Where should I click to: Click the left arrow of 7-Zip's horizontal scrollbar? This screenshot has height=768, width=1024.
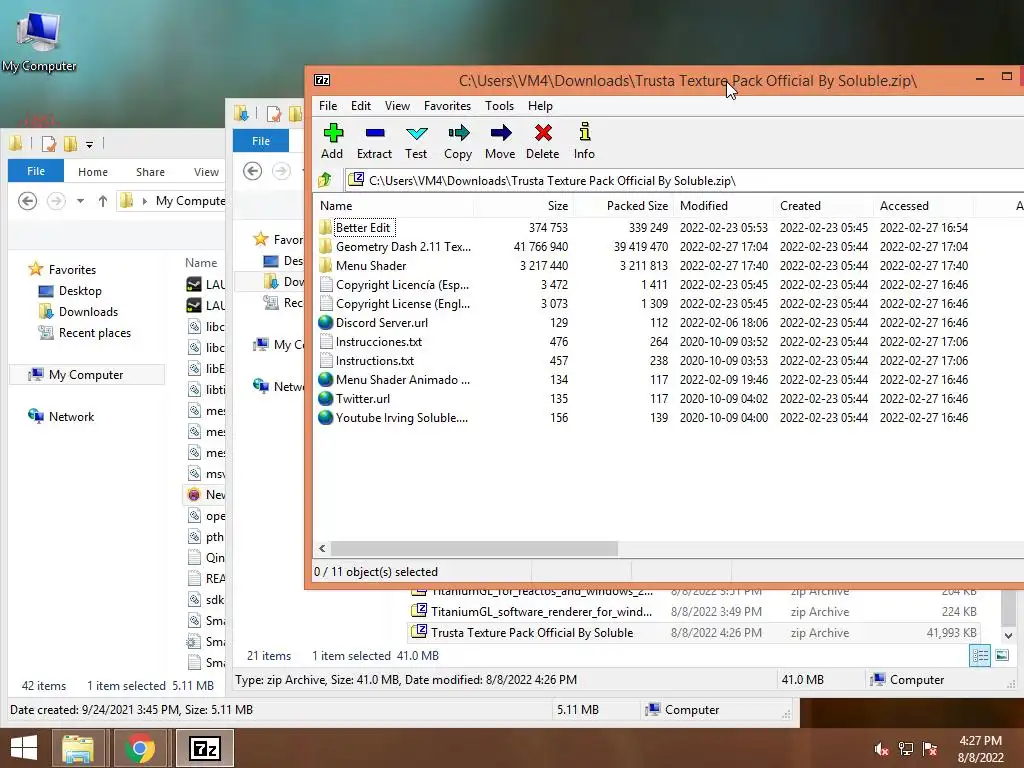[x=322, y=549]
